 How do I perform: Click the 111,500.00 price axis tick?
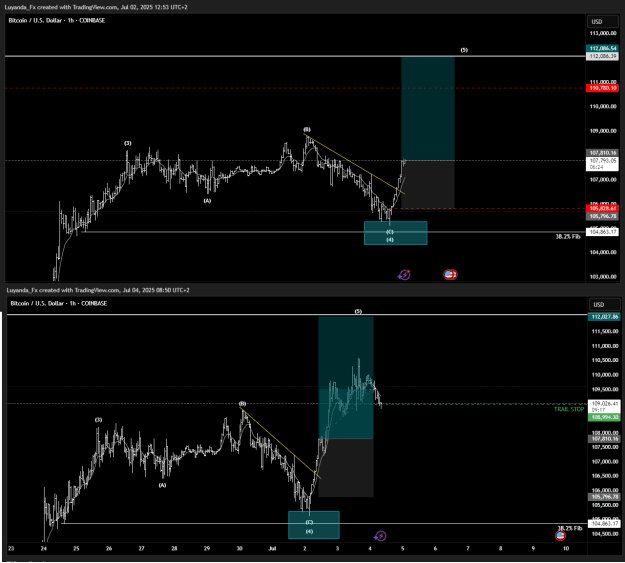click(x=605, y=331)
